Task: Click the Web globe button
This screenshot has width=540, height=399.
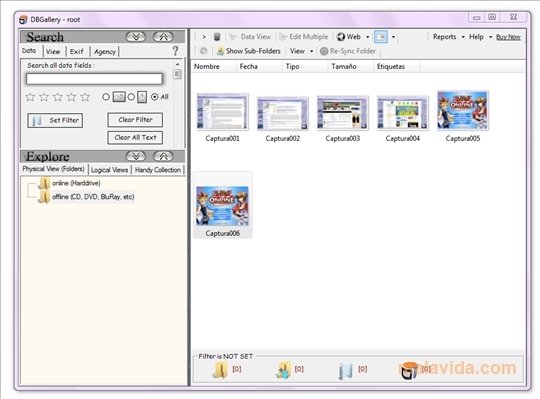Action: click(x=349, y=36)
